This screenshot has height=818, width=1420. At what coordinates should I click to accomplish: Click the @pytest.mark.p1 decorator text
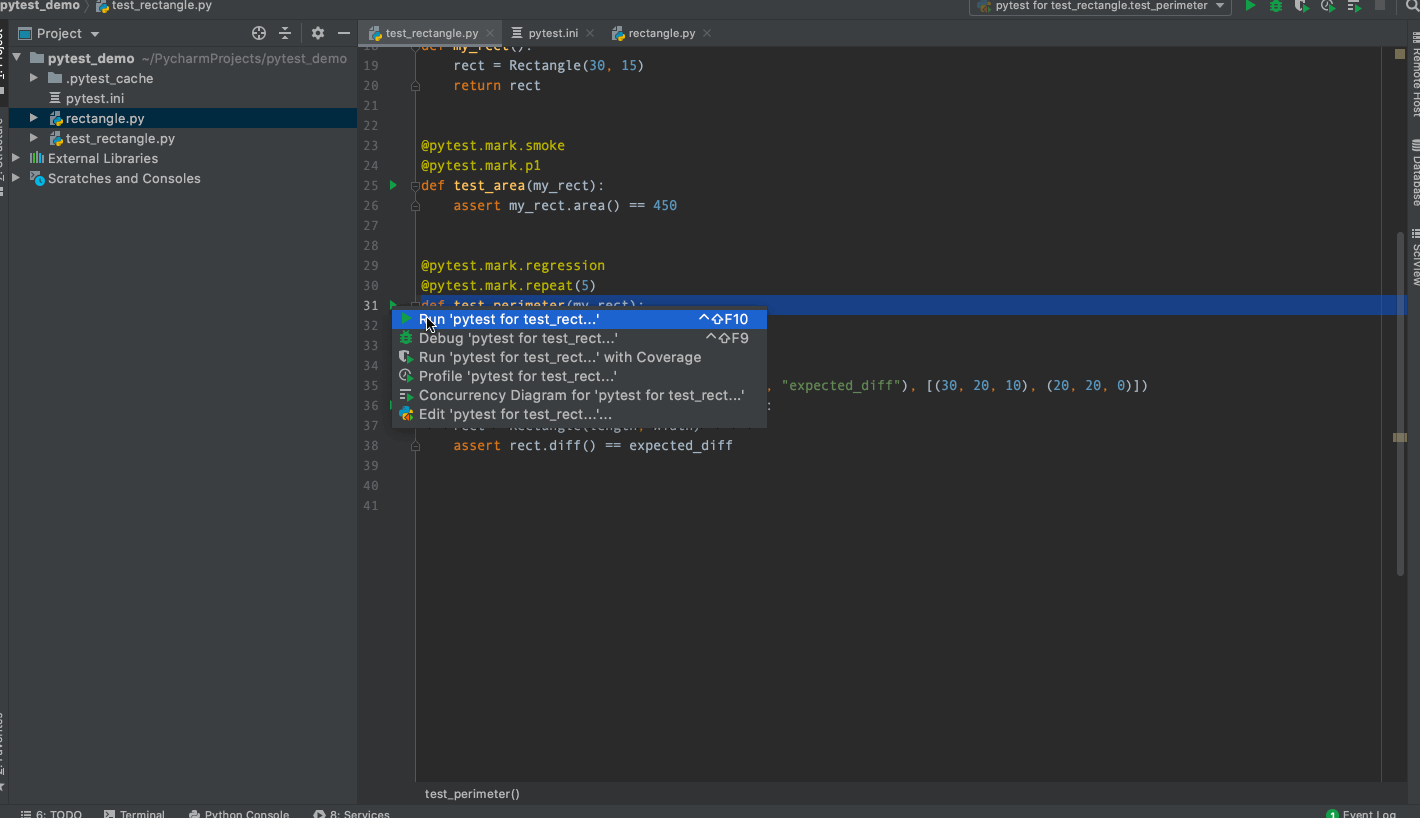coord(481,165)
